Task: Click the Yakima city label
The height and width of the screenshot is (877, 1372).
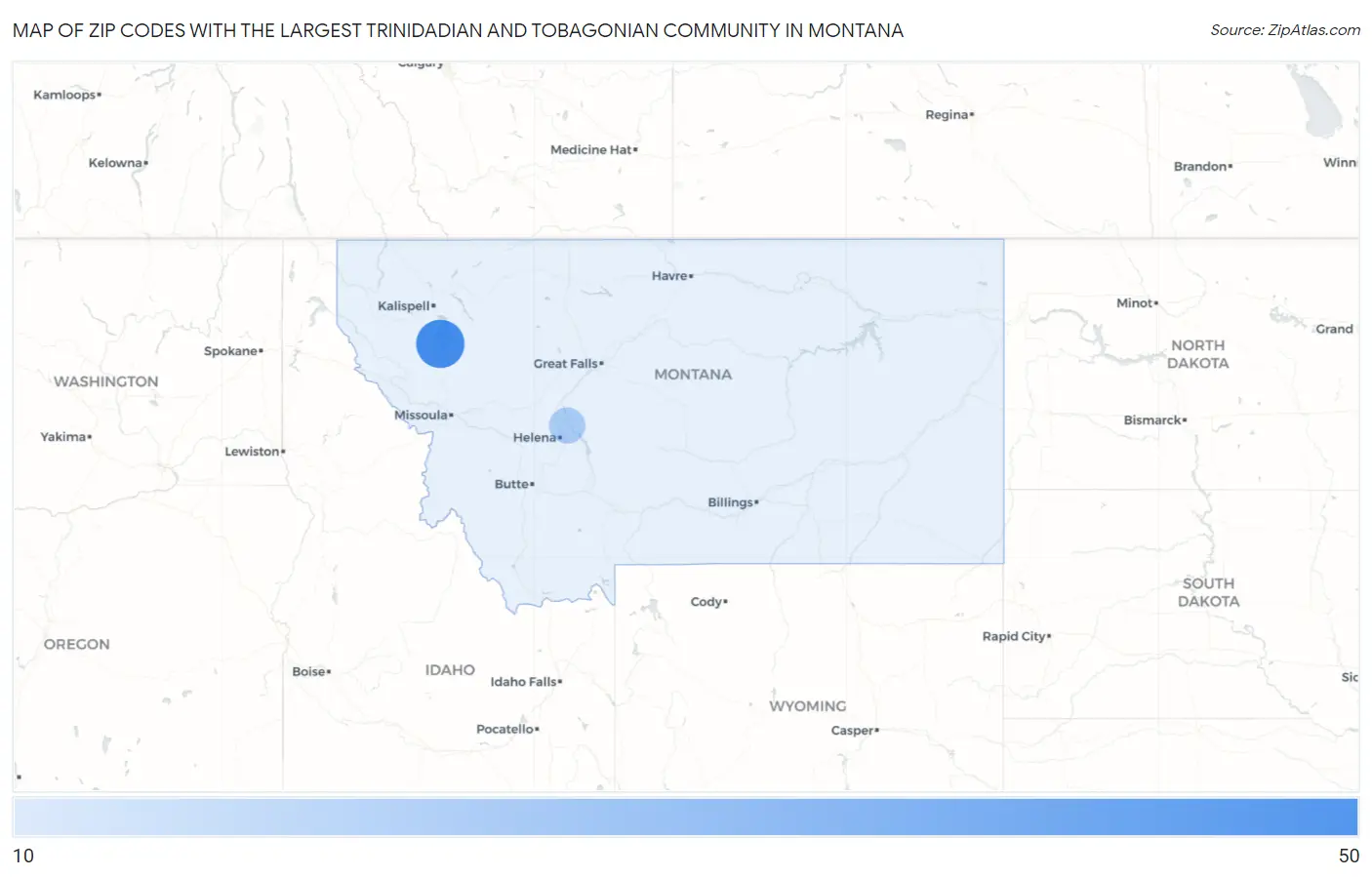Action: [65, 437]
